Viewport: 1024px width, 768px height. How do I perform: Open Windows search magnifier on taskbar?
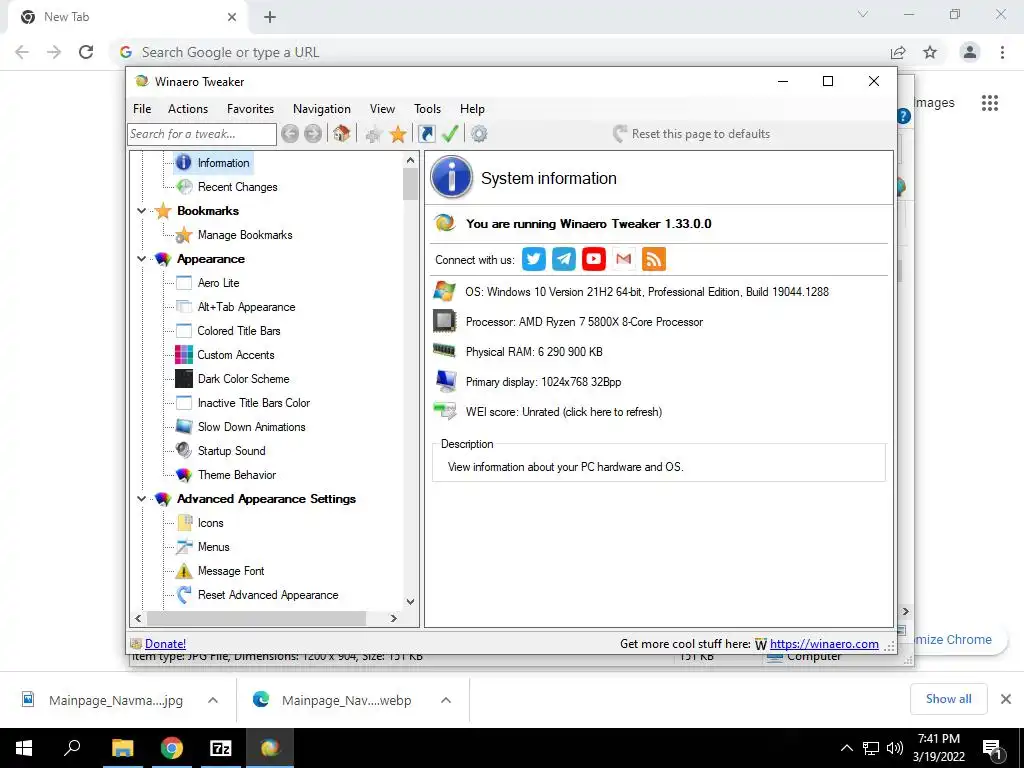(x=72, y=748)
